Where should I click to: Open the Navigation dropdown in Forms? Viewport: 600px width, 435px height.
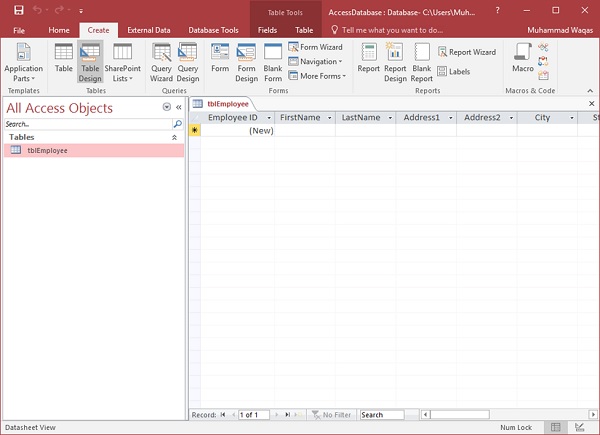coord(317,61)
